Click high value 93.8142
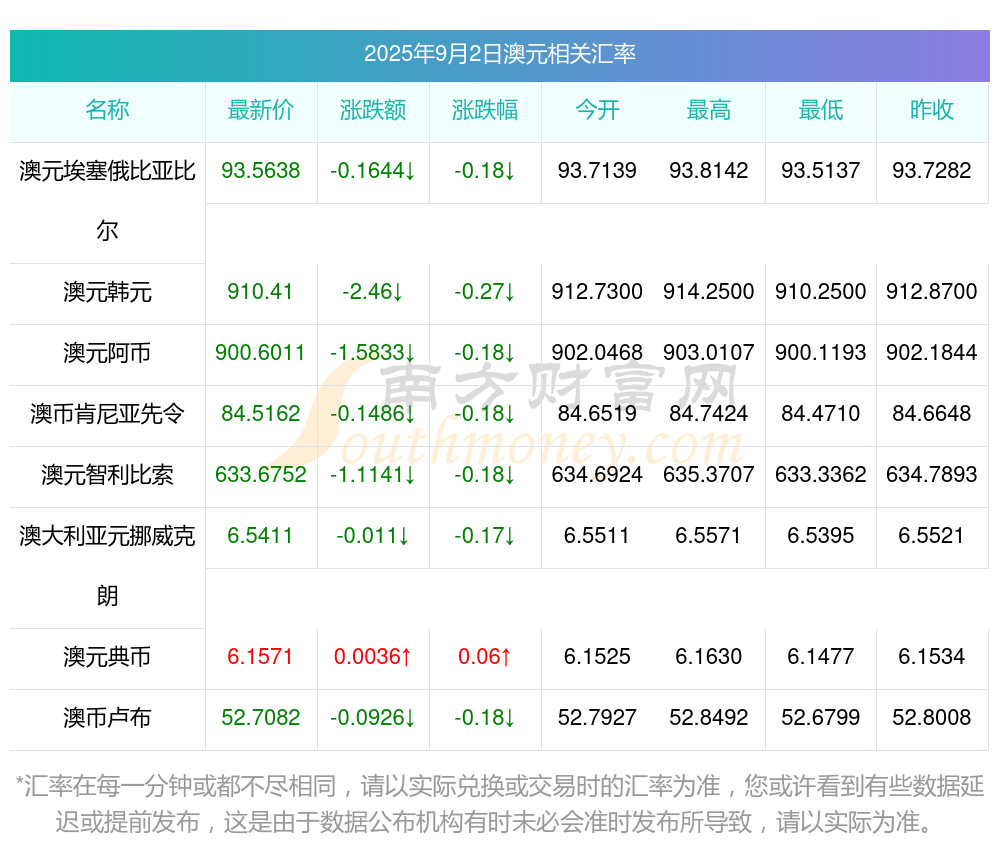 pyautogui.click(x=709, y=170)
